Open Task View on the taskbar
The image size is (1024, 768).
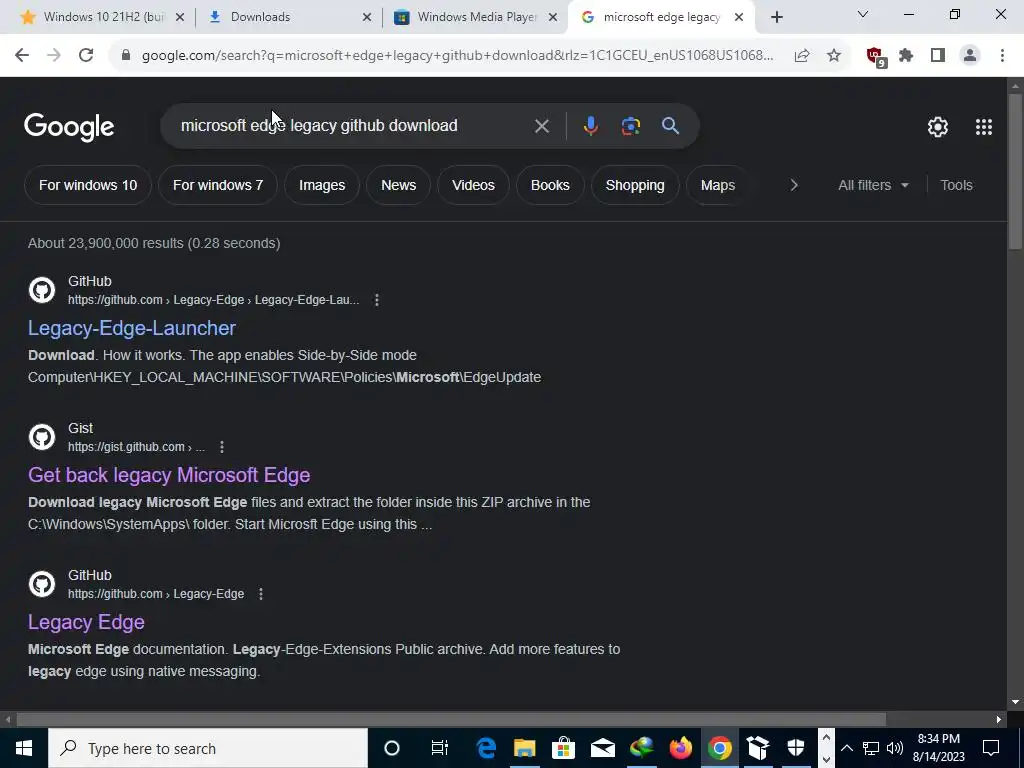tap(440, 748)
